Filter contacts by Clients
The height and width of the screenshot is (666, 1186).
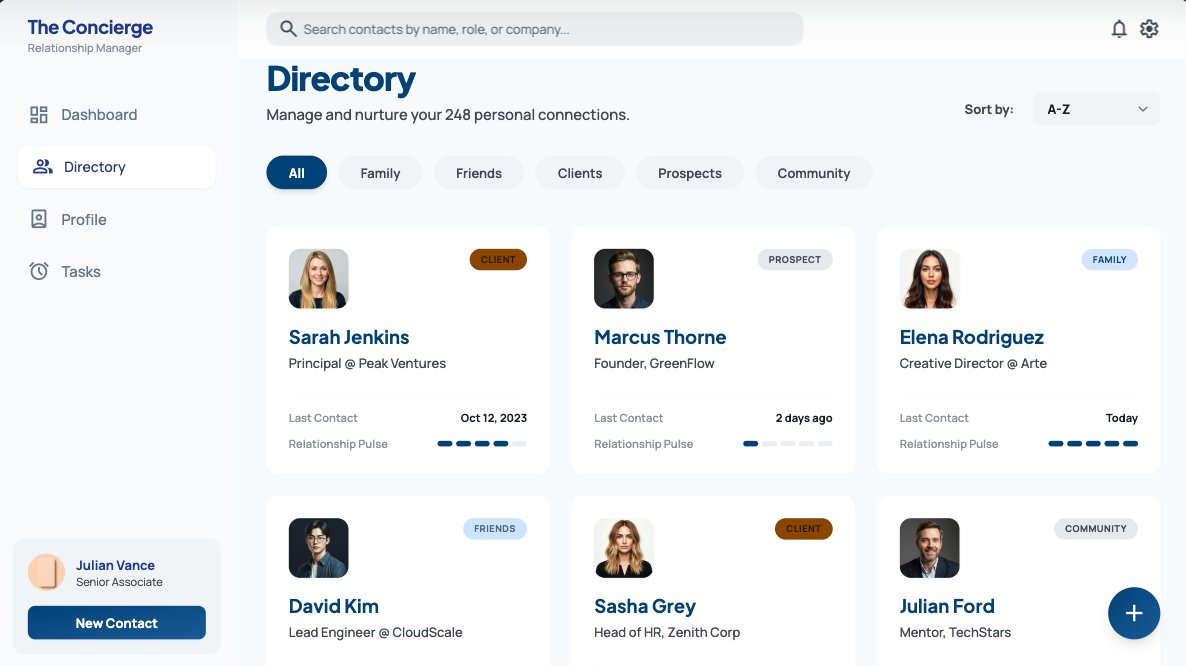pos(580,173)
